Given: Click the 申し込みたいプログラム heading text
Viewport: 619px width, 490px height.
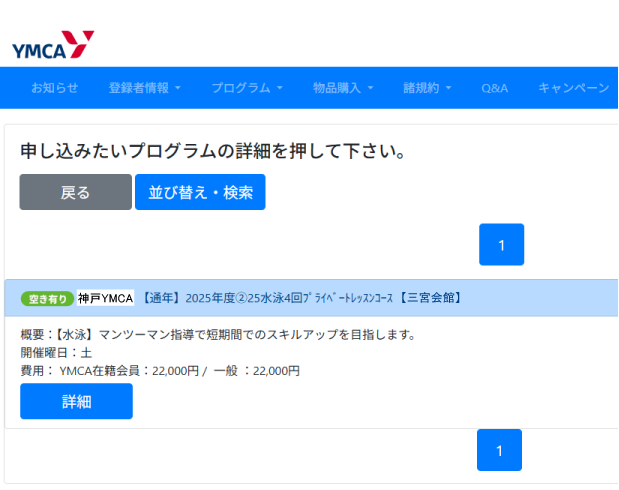Looking at the screenshot, I should coord(212,151).
